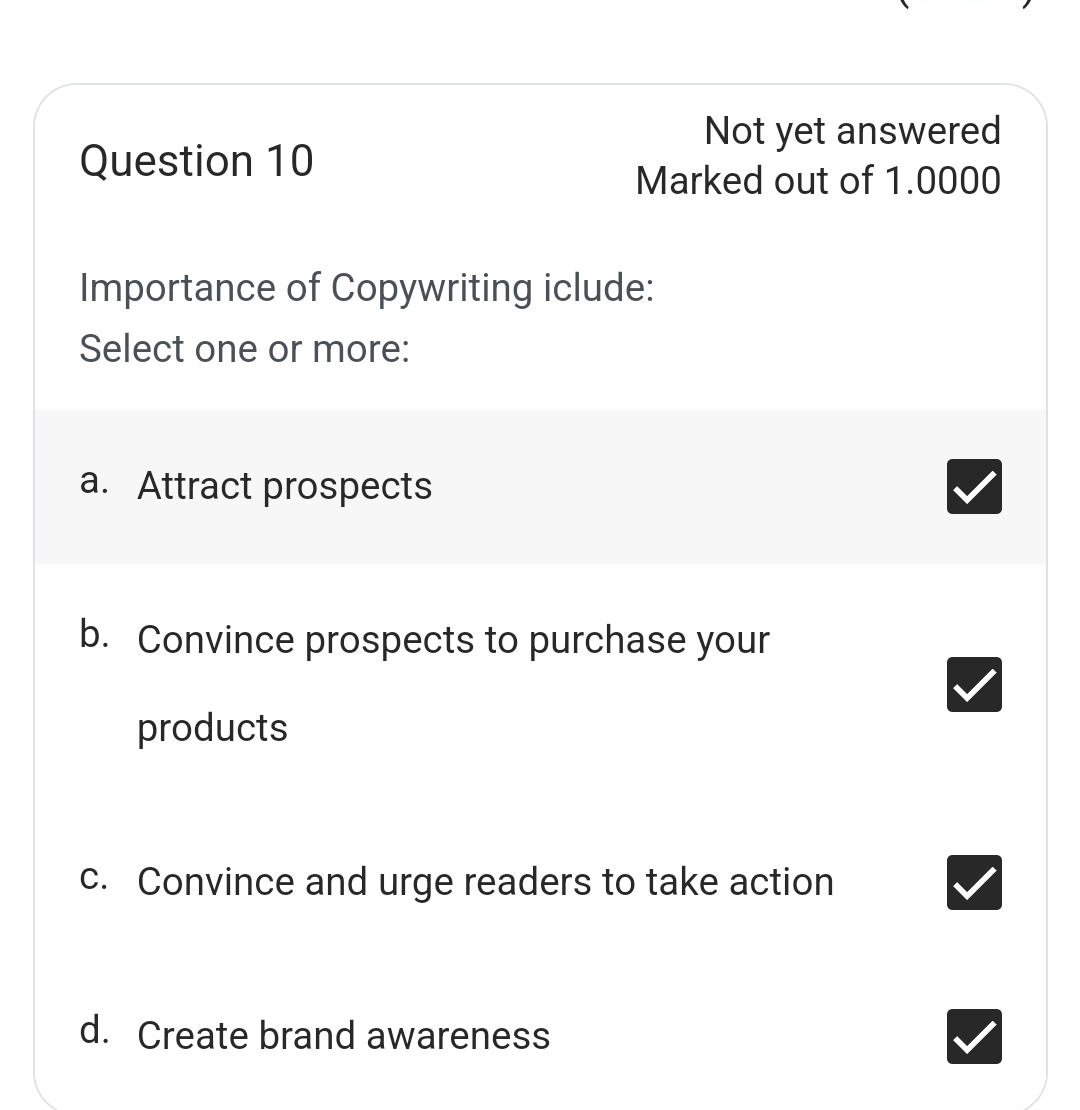
Task: Click the word "Copywriting" in the question
Action: coord(431,288)
